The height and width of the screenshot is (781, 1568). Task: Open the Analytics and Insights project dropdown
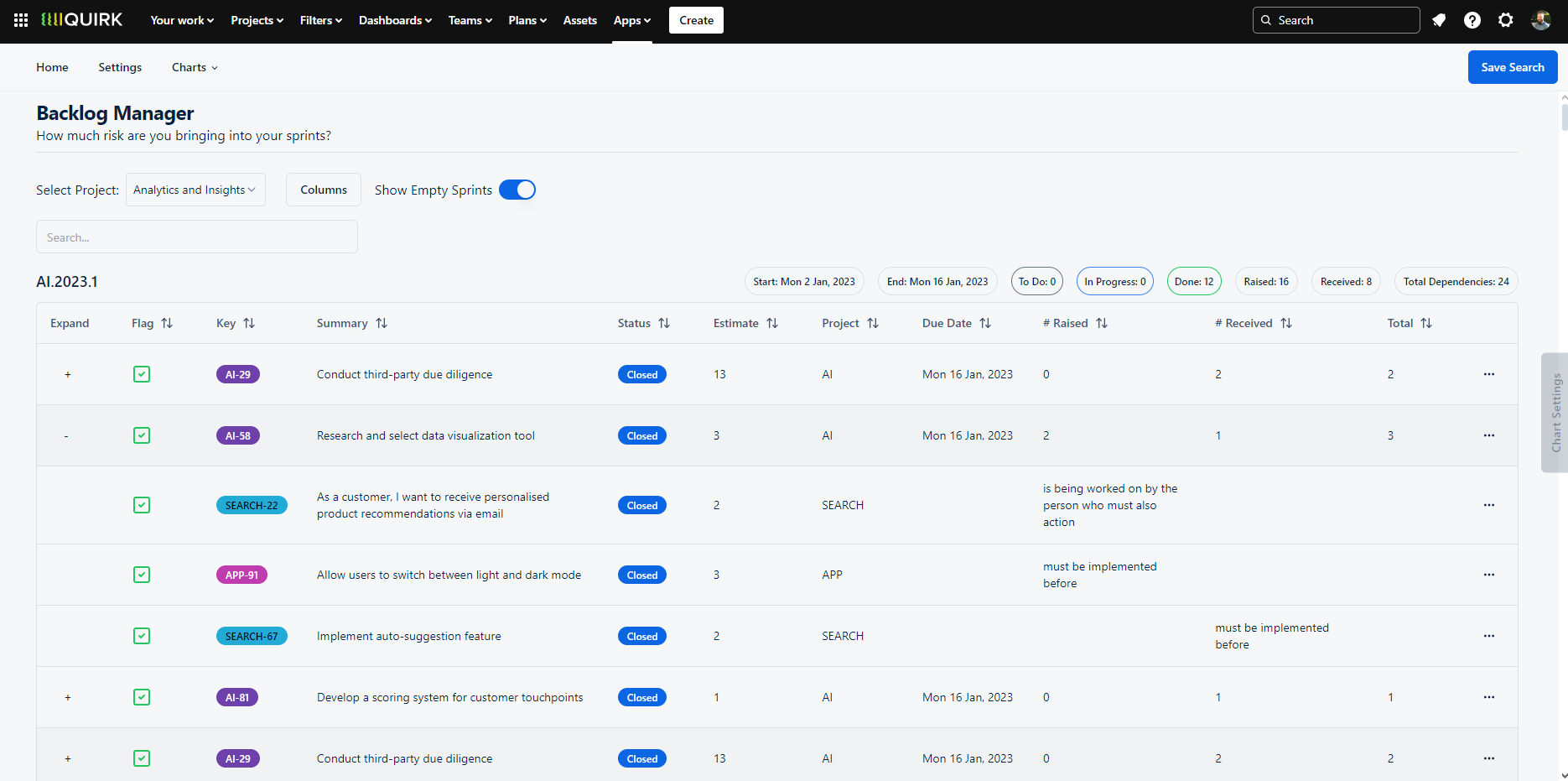coord(195,190)
